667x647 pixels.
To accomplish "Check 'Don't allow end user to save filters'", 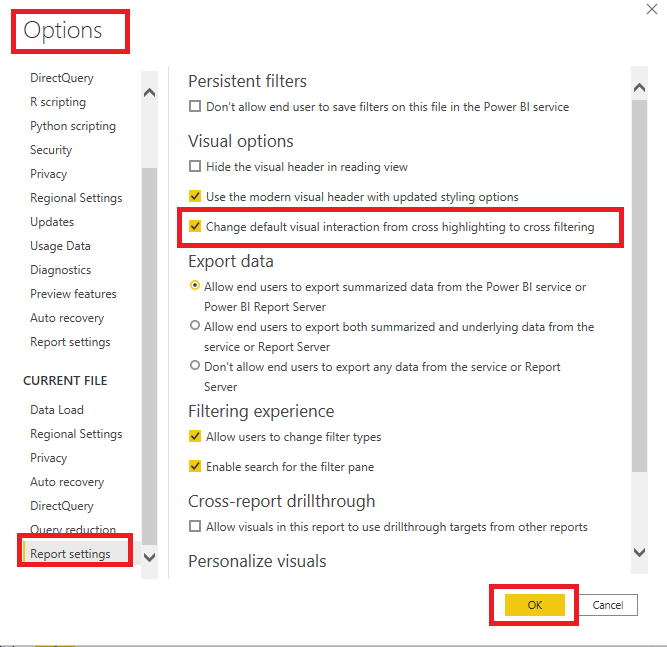I will click(x=195, y=106).
